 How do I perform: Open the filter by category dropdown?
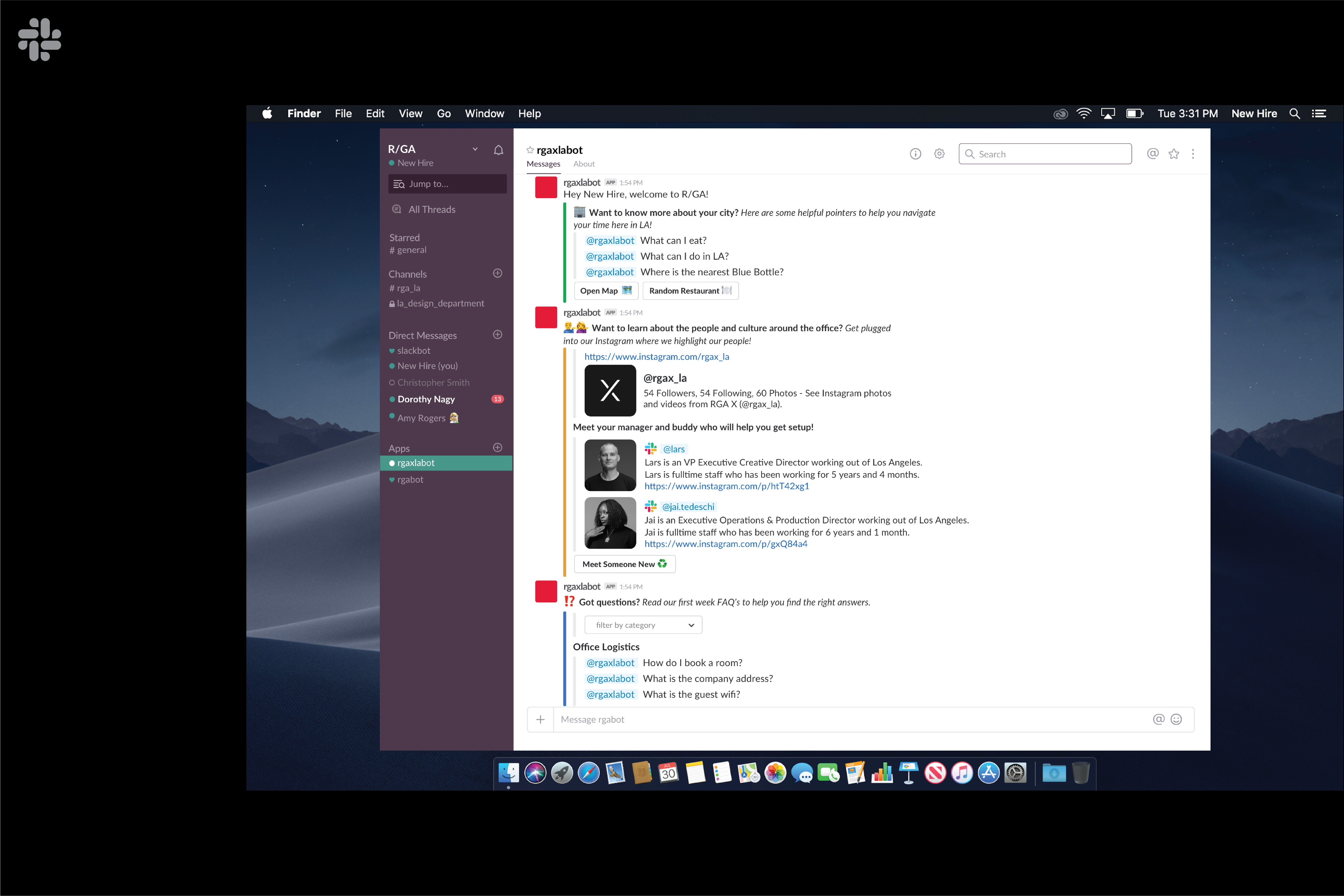click(643, 625)
